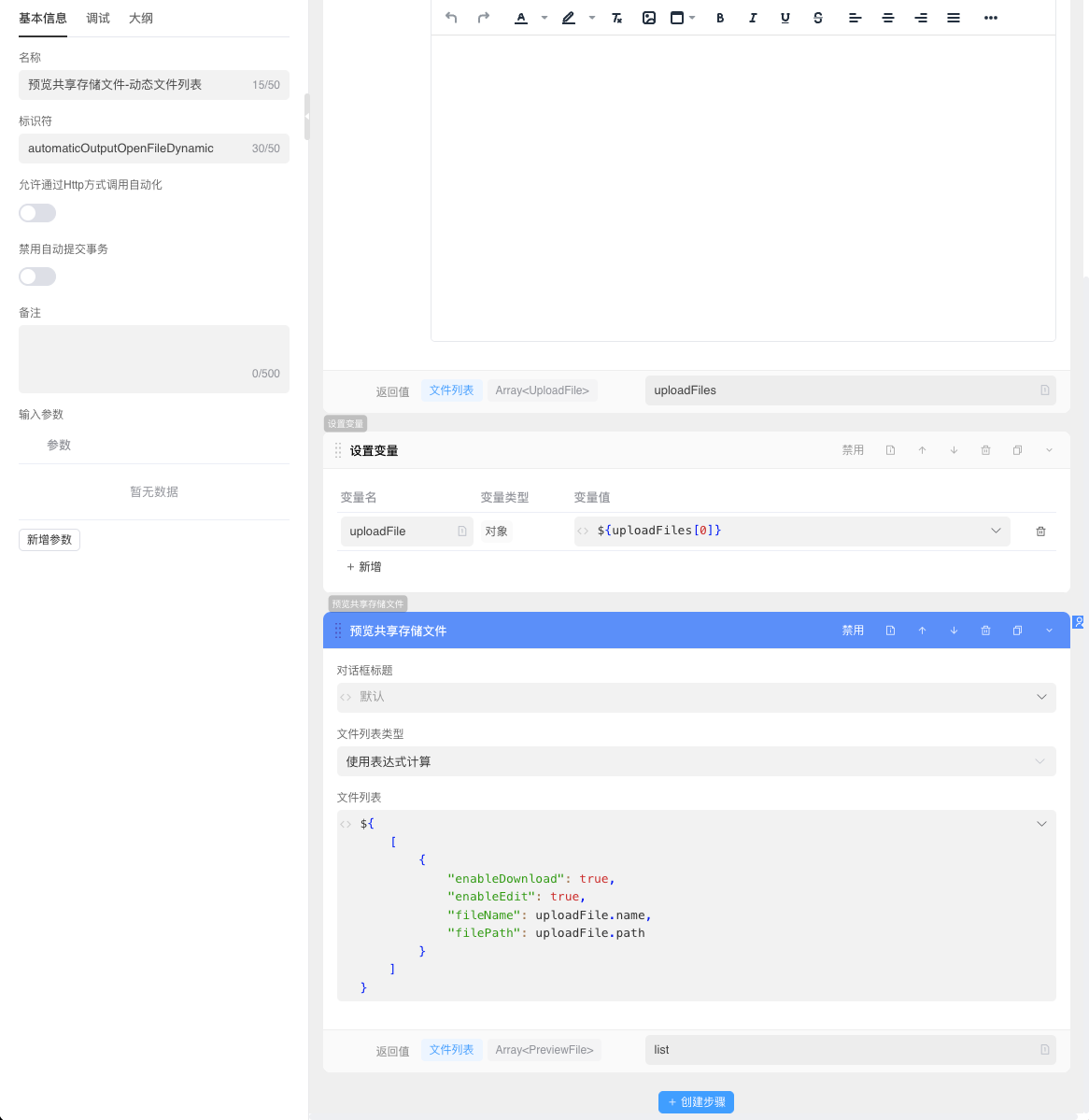This screenshot has width=1089, height=1120.
Task: Move the 设置变量 step down
Action: [x=954, y=450]
